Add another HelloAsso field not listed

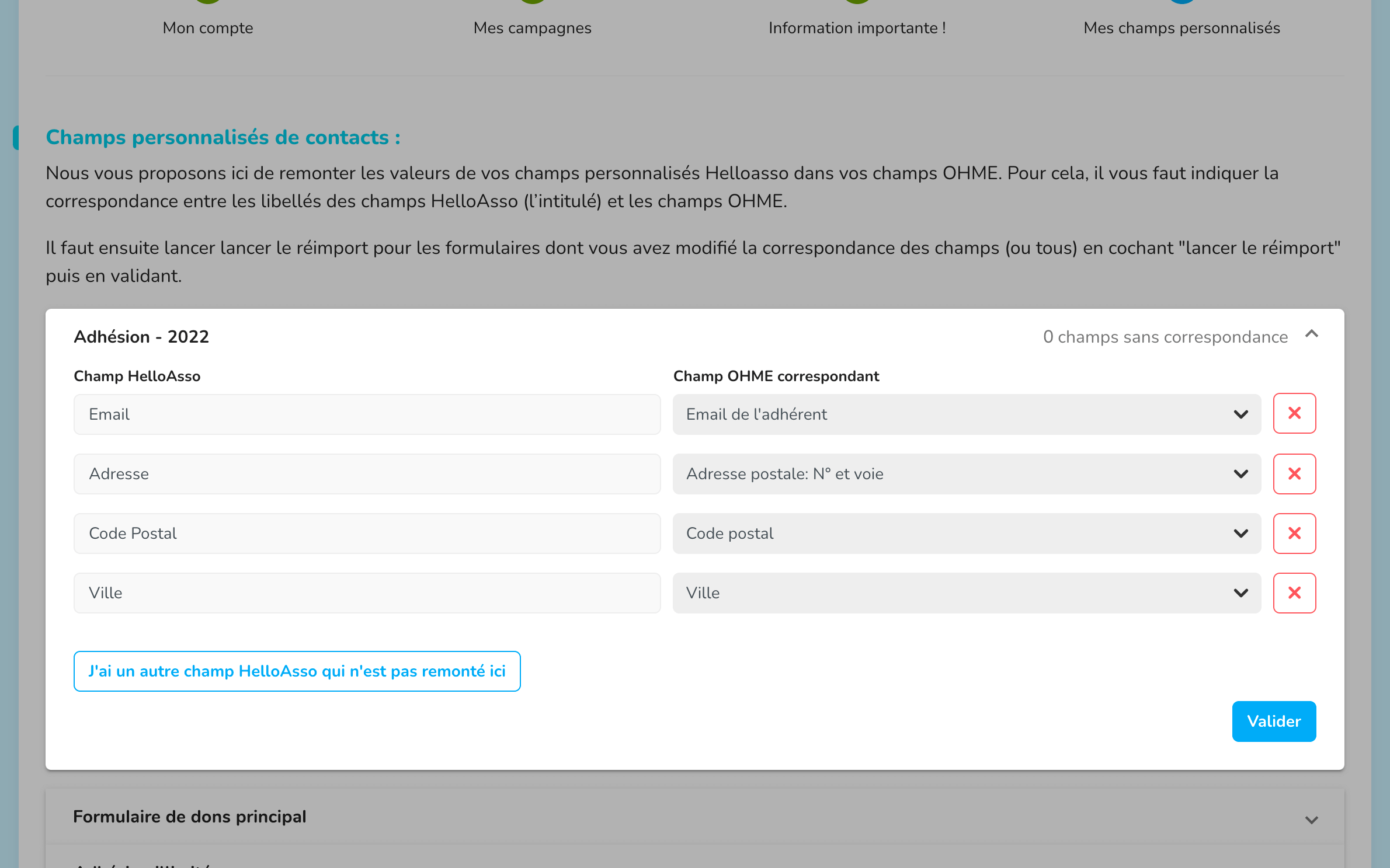pos(297,671)
